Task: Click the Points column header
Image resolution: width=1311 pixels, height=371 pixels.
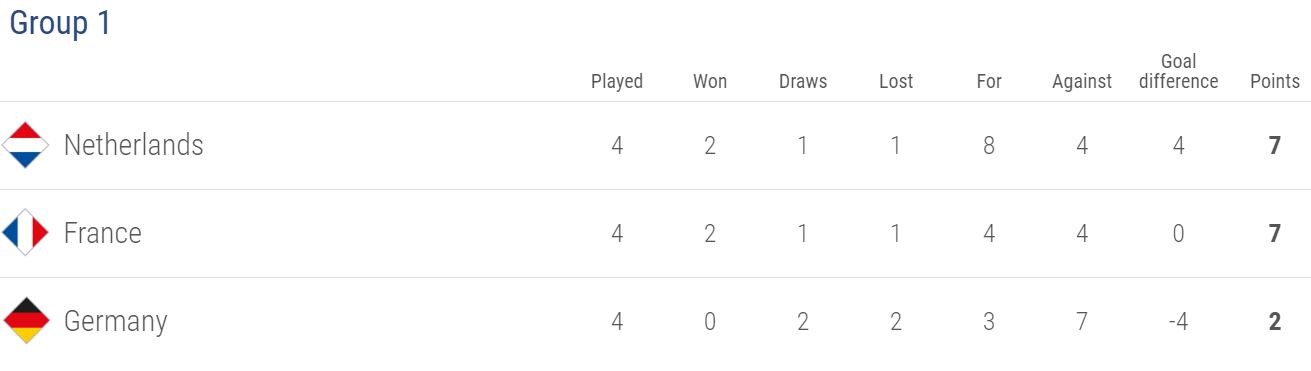Action: [1275, 82]
